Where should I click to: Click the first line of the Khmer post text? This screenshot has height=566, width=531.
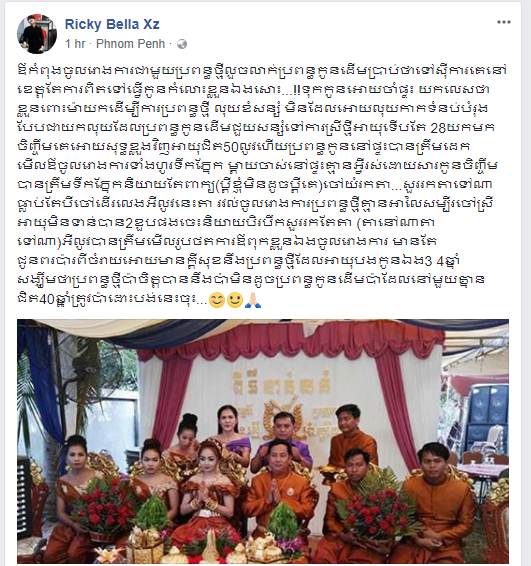click(x=262, y=69)
